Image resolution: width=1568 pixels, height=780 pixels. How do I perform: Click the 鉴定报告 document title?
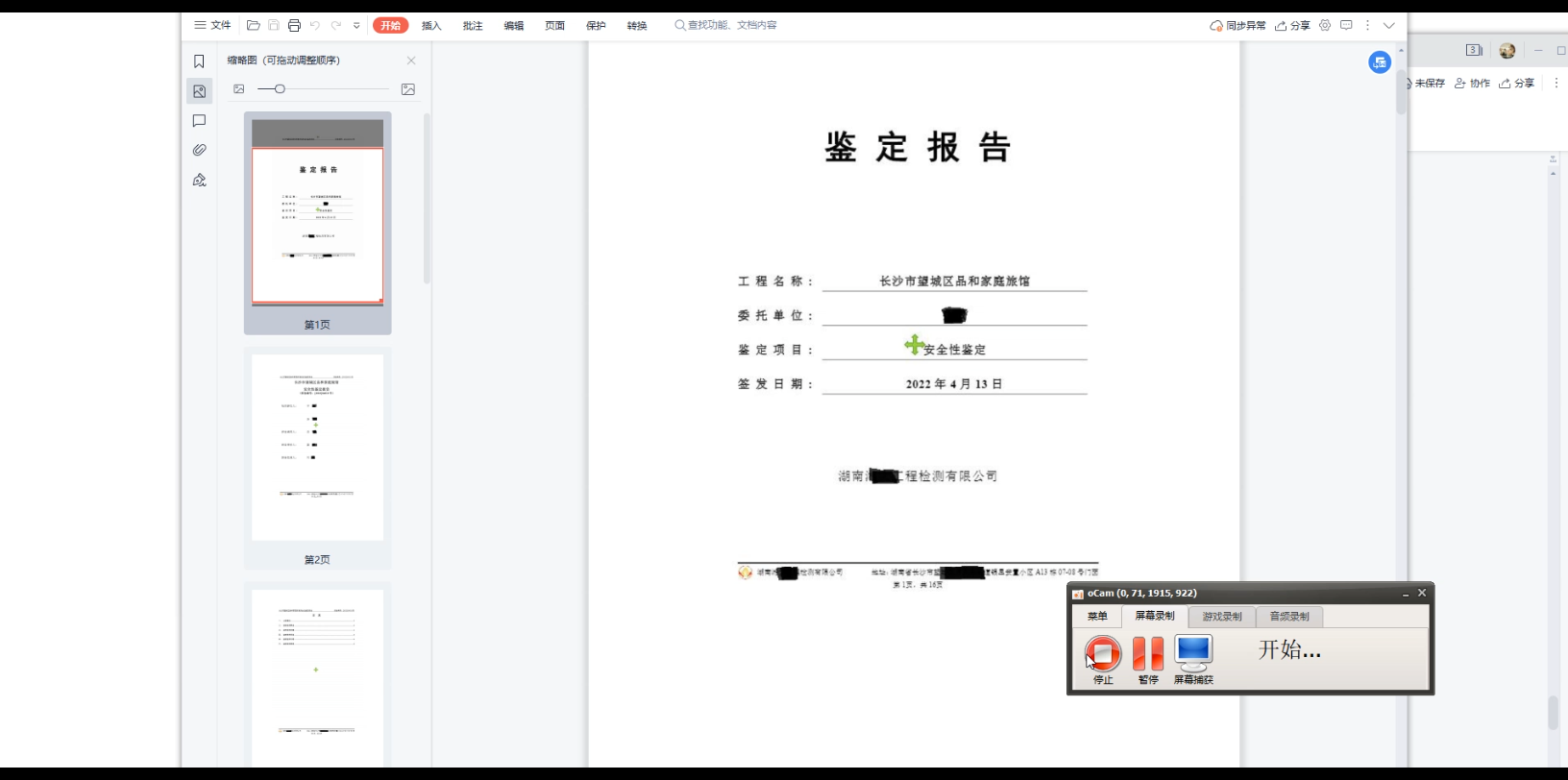pos(918,148)
